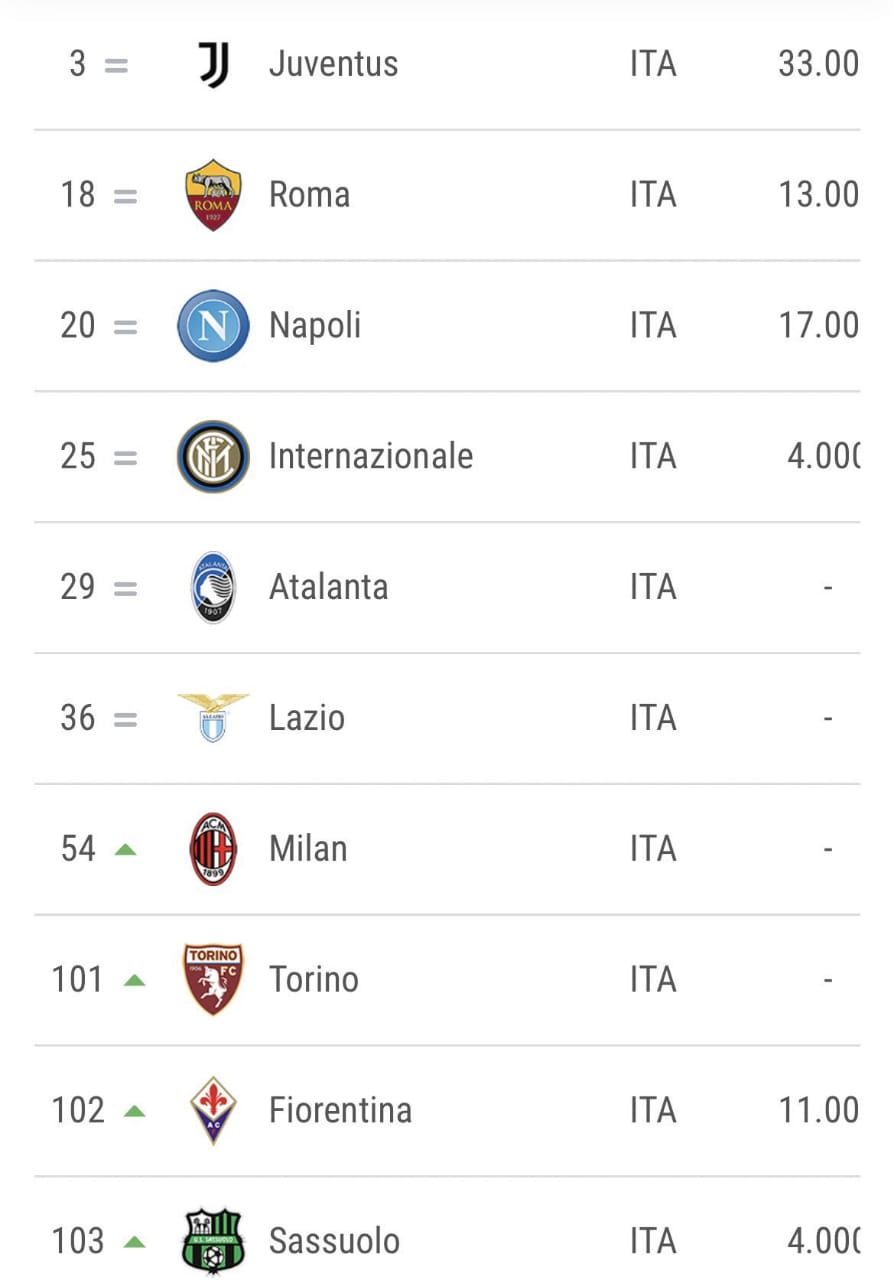Click the Fiorentina club crest
This screenshot has height=1280, width=894.
coord(213,1110)
